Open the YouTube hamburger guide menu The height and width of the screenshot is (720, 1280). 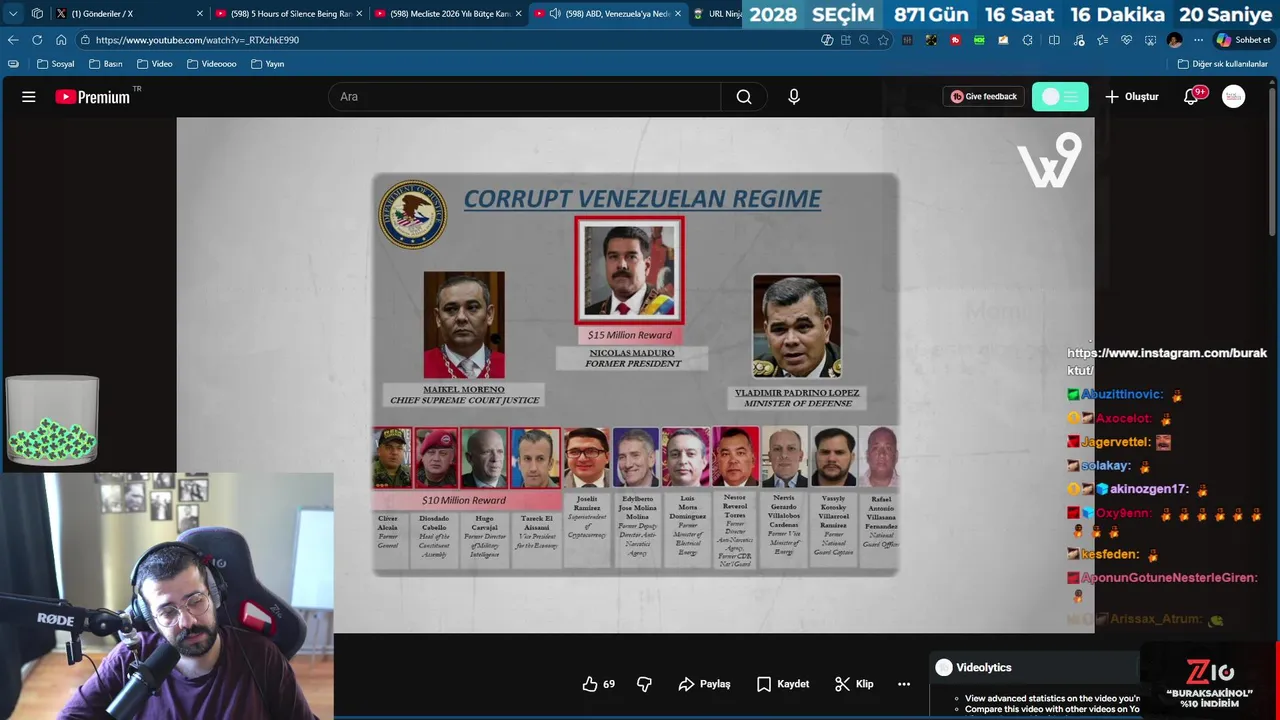coord(29,97)
